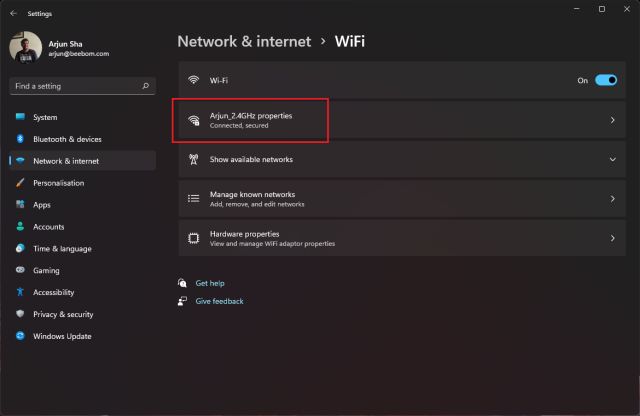Click the Windows Update icon

pyautogui.click(x=20, y=336)
